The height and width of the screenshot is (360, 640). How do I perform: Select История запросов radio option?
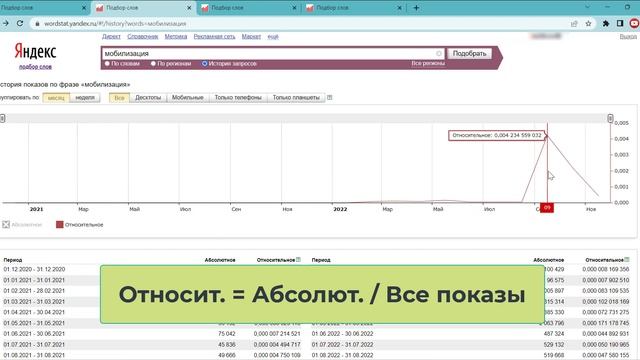point(204,64)
